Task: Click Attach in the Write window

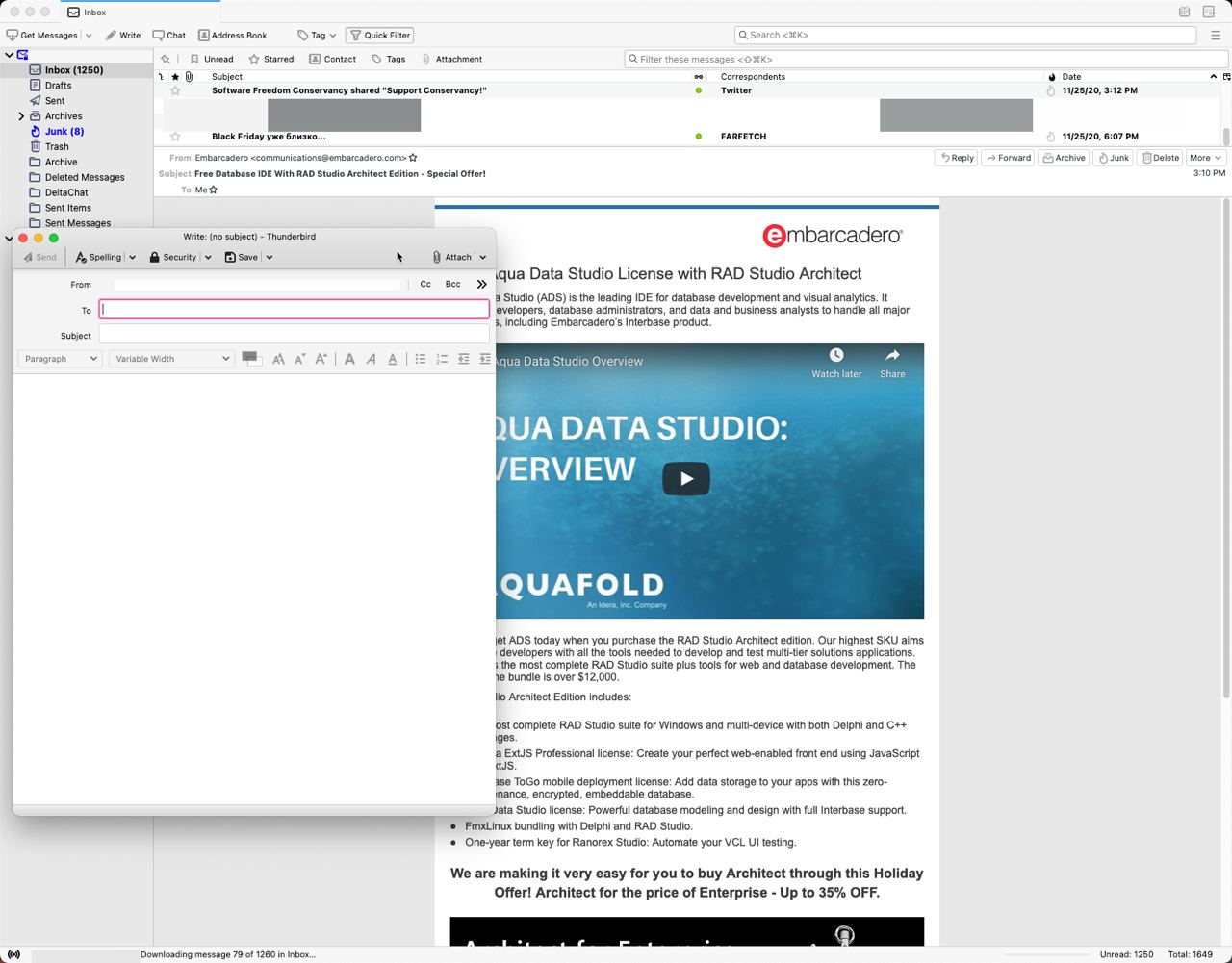Action: 451,257
